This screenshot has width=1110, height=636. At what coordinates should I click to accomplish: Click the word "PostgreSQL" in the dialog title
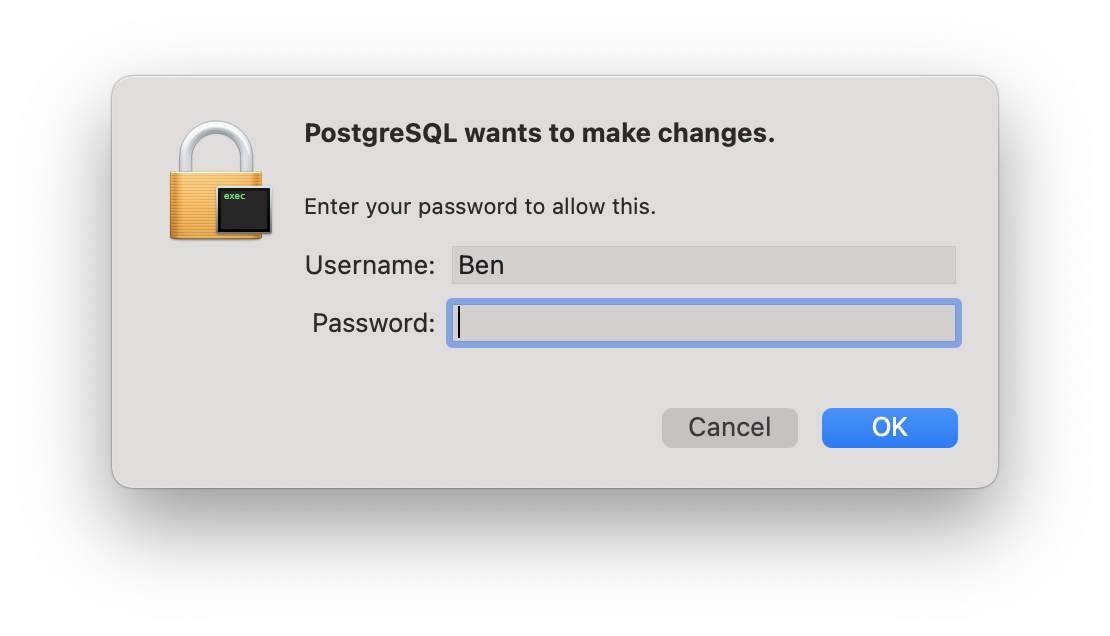381,133
